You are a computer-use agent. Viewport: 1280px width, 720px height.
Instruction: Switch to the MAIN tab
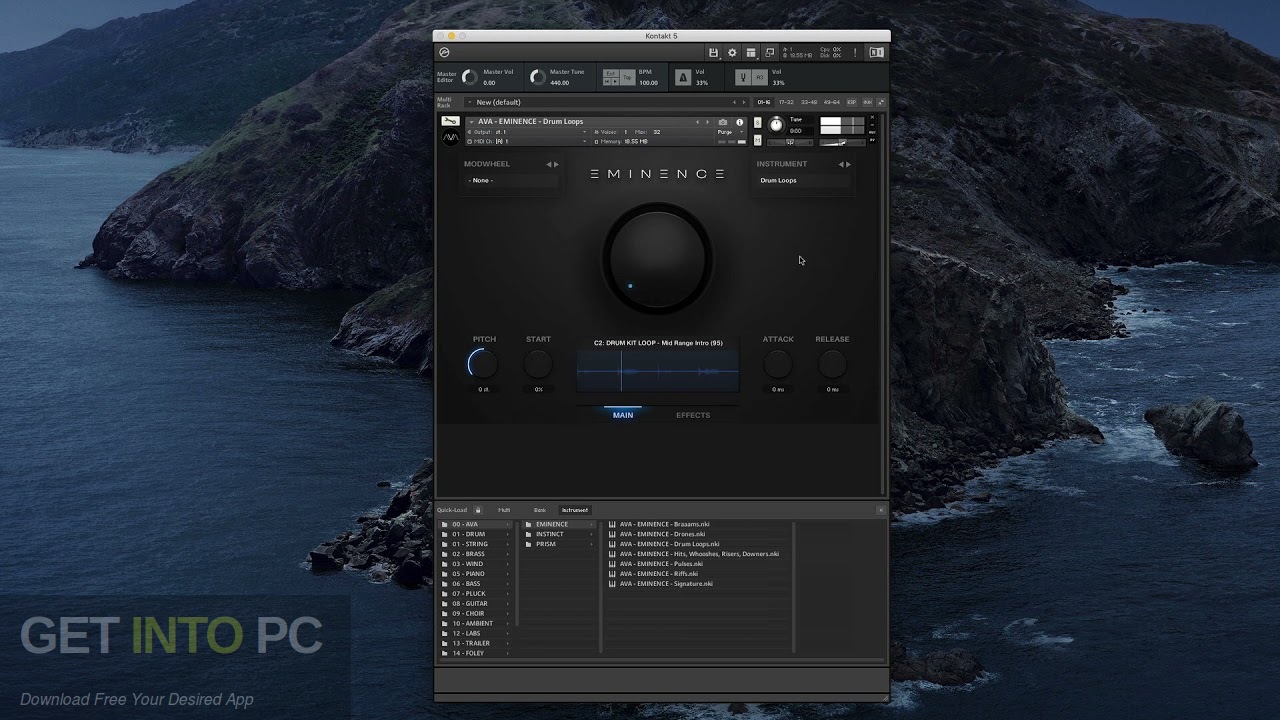click(623, 415)
